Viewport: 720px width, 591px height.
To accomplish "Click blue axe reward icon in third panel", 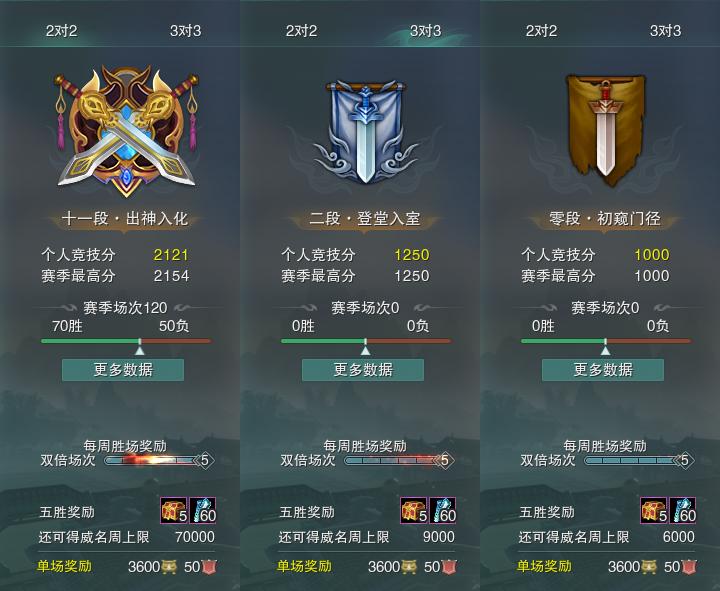I will tap(683, 510).
